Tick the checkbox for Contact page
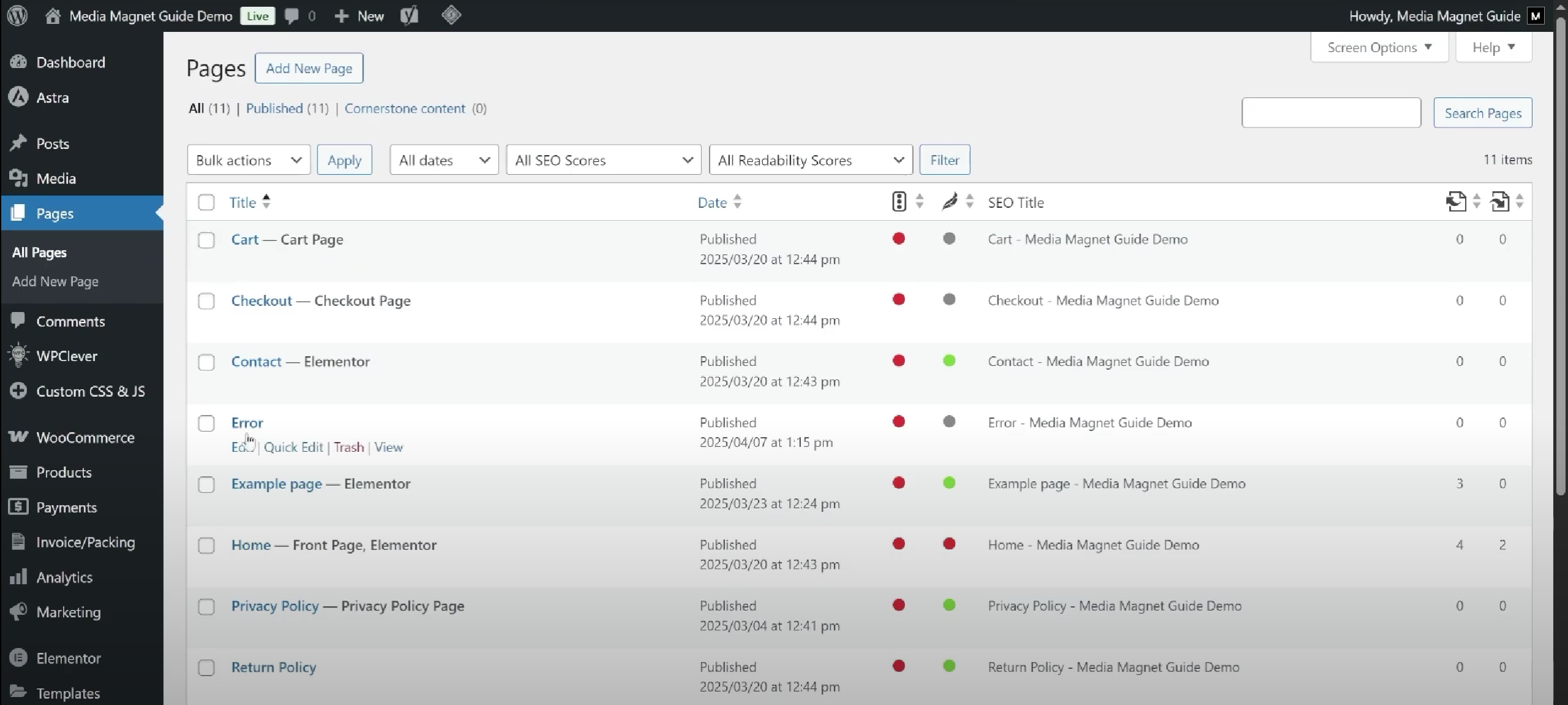 point(206,362)
